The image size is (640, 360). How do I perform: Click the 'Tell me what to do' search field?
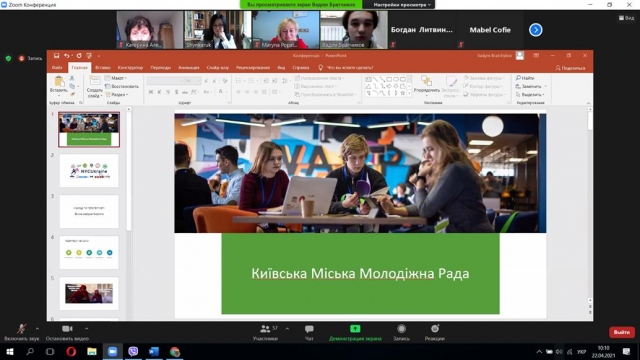[346, 68]
